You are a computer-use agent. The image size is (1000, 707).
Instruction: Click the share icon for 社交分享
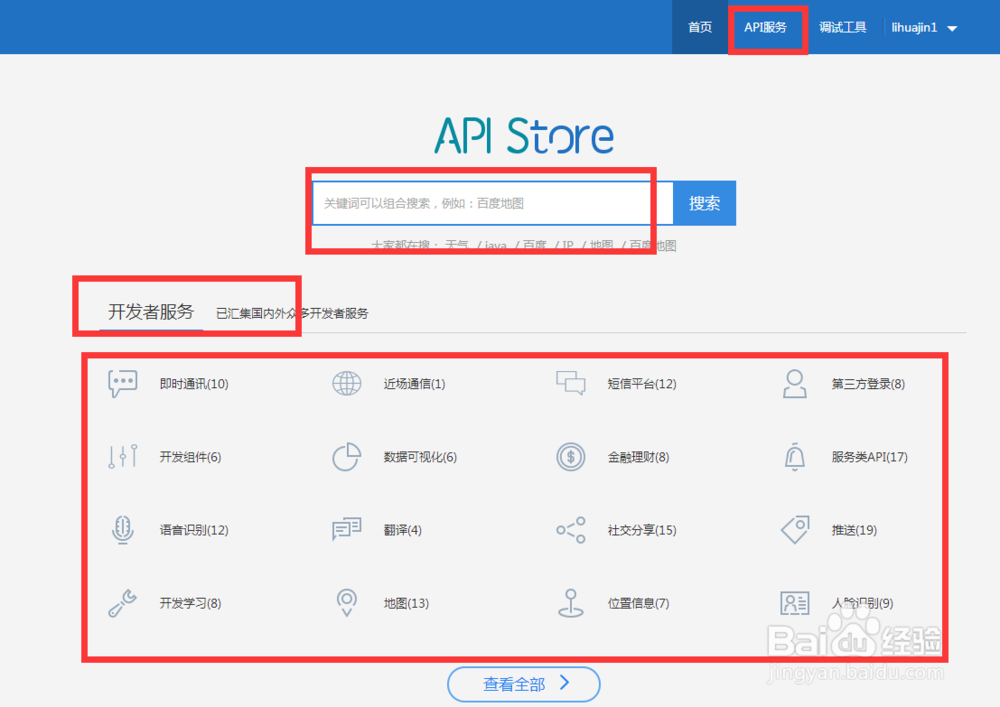point(571,530)
